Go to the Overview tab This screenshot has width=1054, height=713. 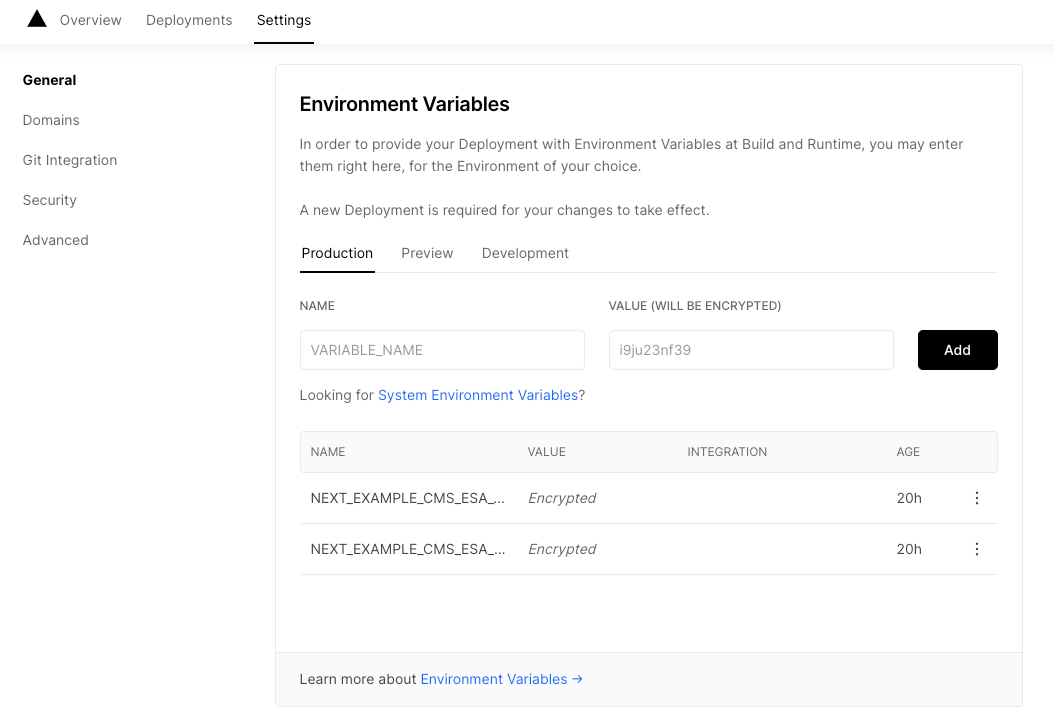90,20
